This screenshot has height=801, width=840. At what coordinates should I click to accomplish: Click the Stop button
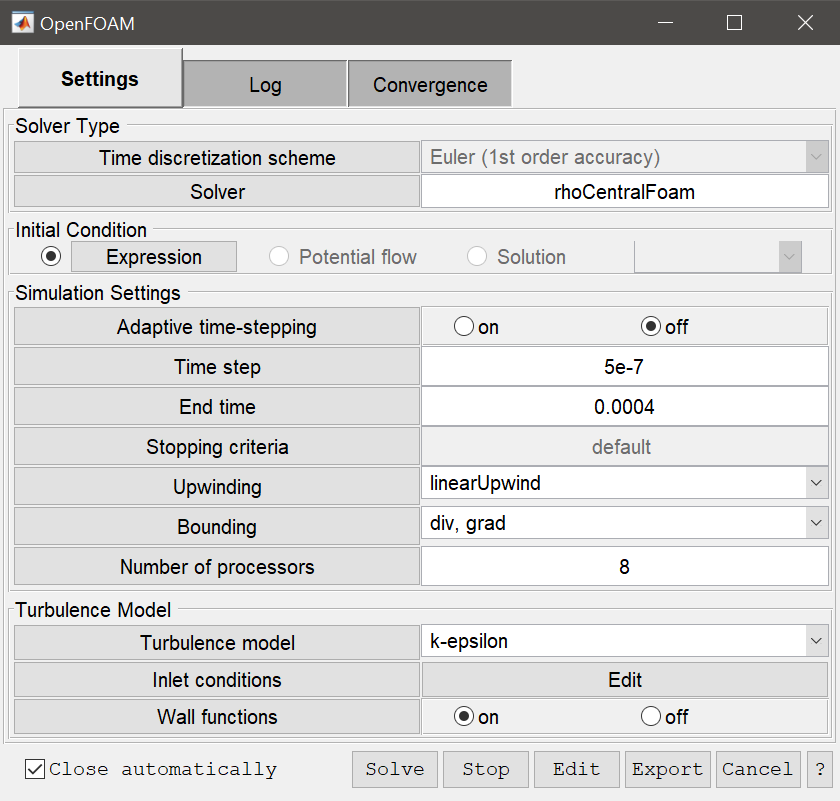pos(486,769)
